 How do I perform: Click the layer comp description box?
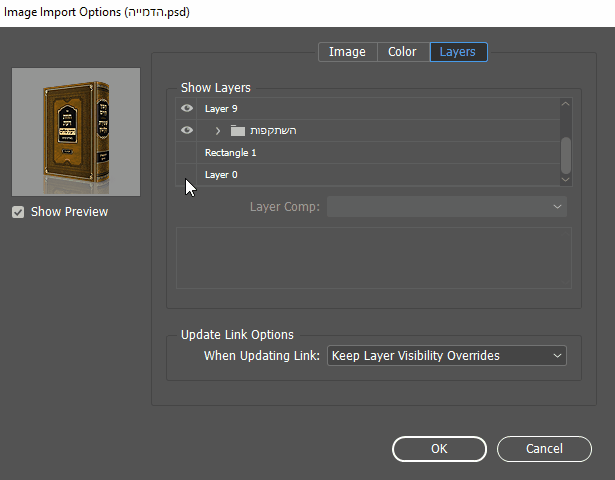coord(374,258)
